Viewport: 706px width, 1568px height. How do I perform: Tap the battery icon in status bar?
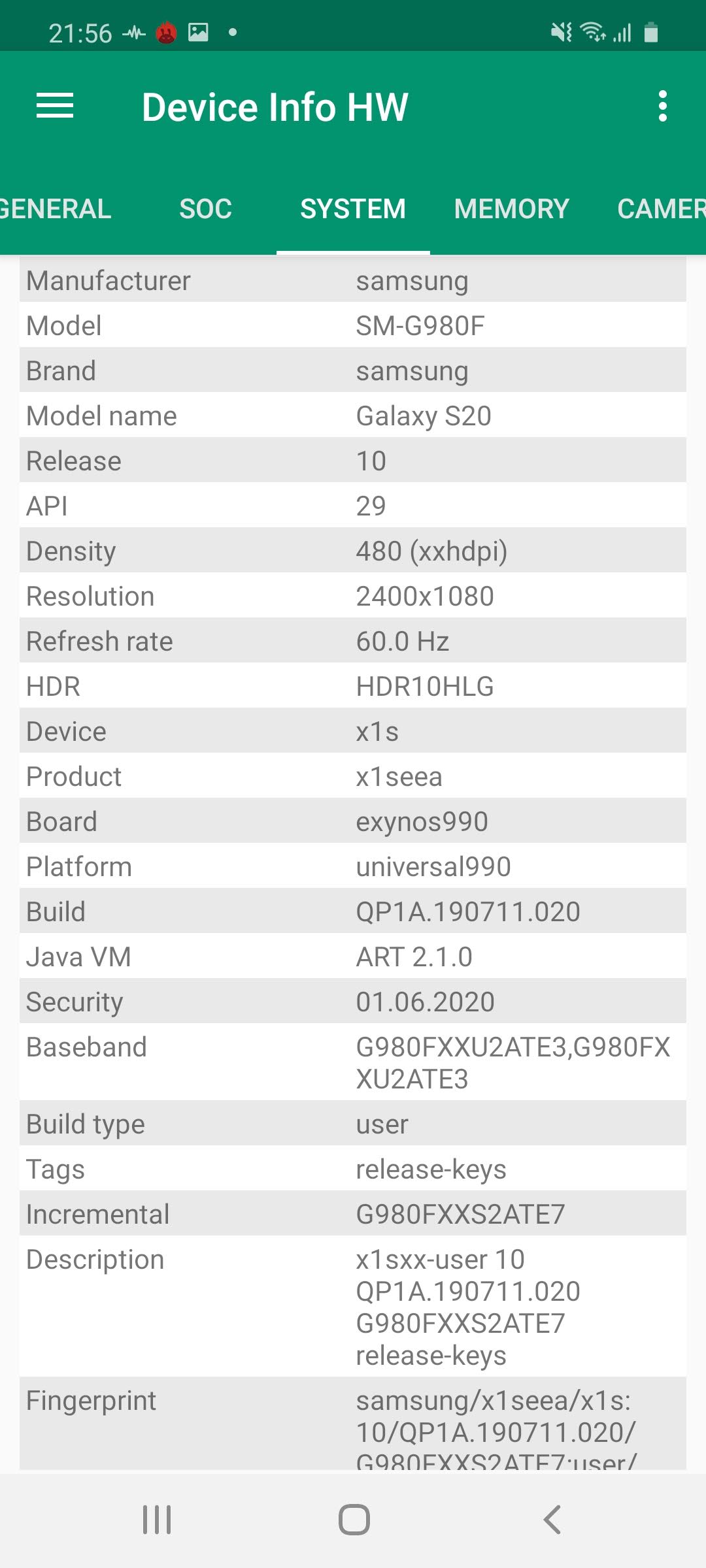point(650,32)
